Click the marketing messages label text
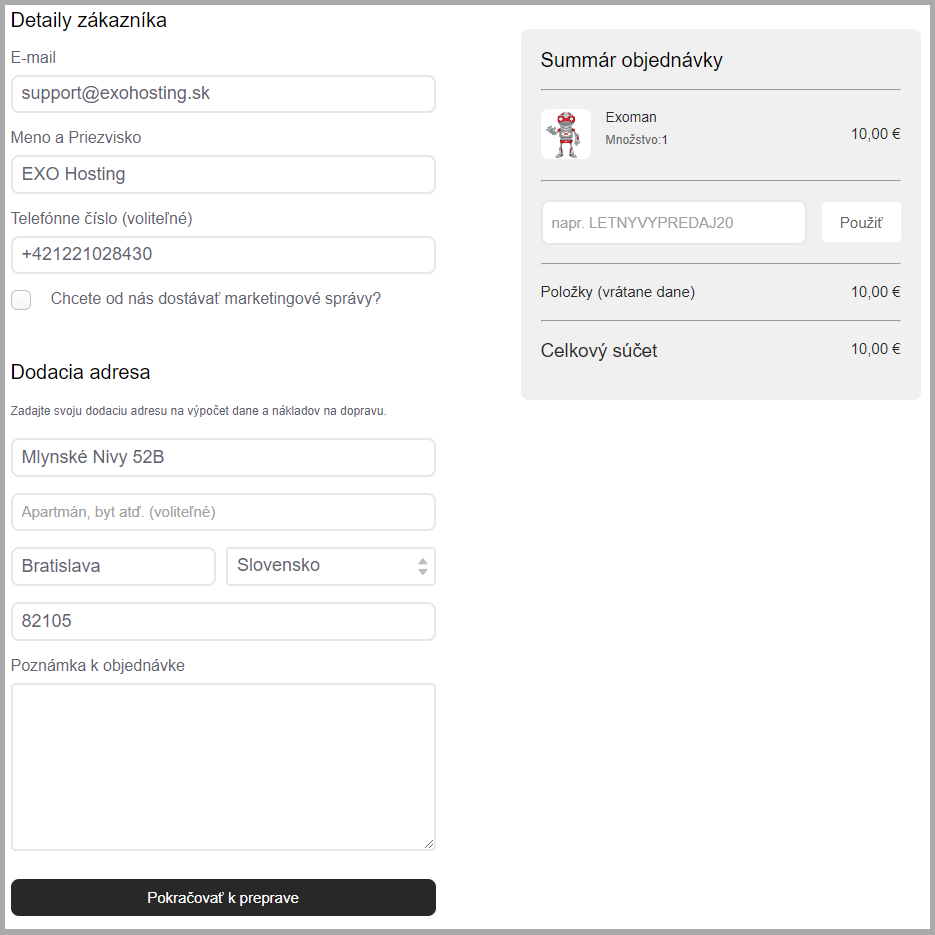Image resolution: width=935 pixels, height=935 pixels. (x=216, y=298)
